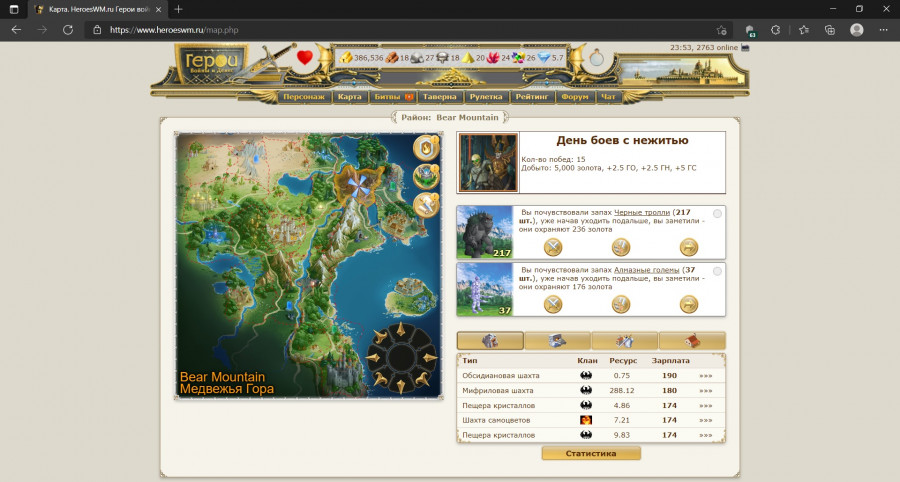The image size is (900, 482).
Task: Click the red heart health icon
Action: pos(305,57)
